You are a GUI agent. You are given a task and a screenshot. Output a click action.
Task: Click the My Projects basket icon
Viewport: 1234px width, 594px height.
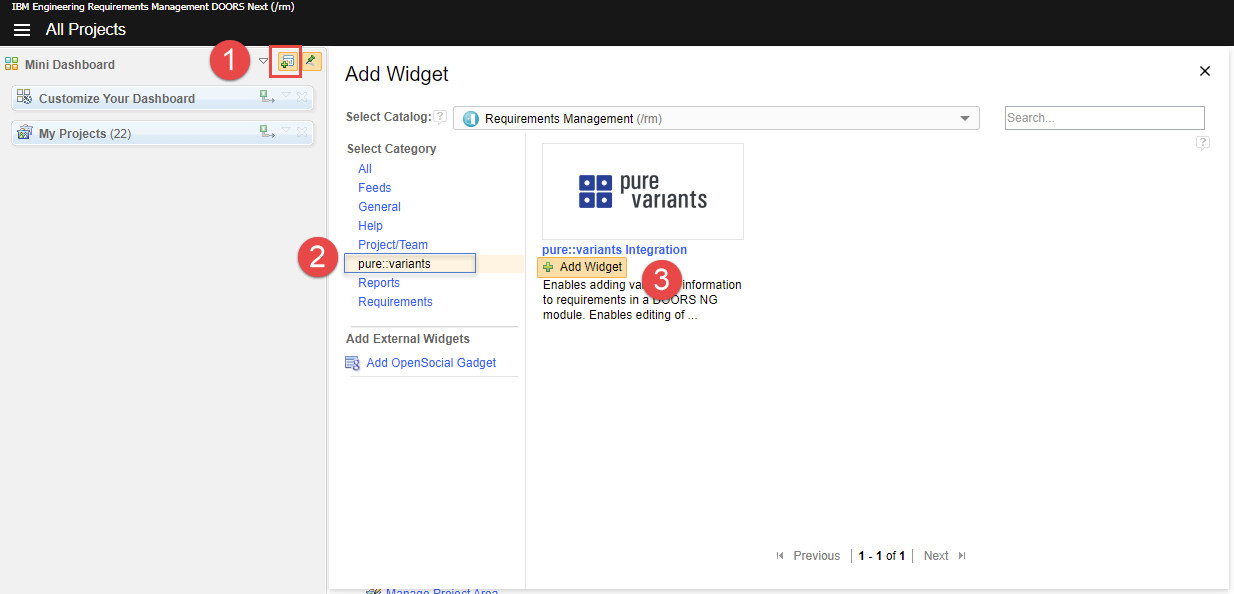pos(23,133)
